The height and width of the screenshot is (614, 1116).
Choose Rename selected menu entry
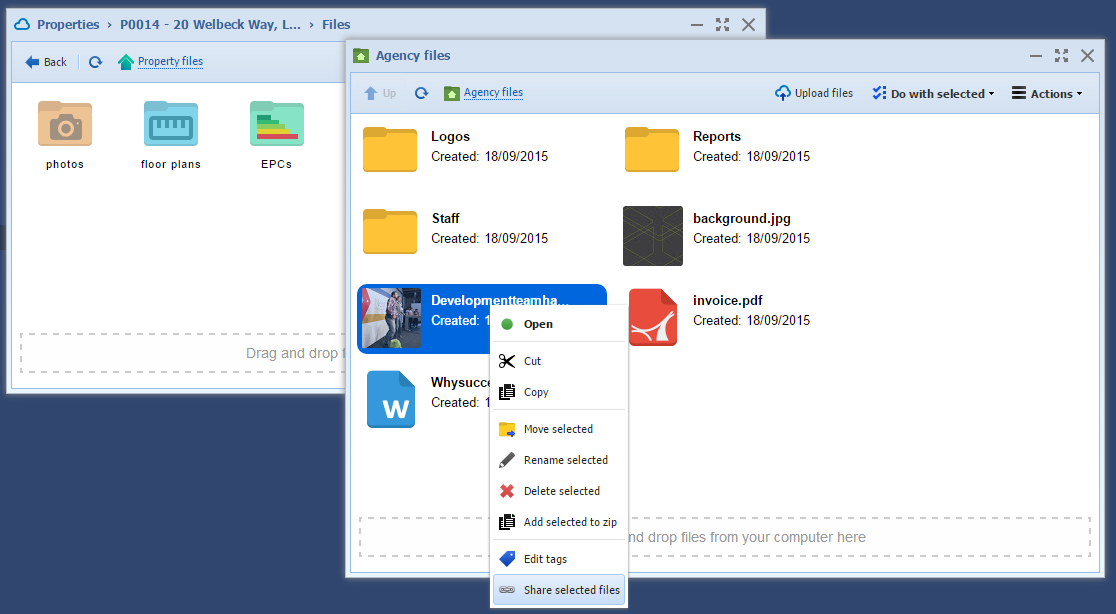tap(565, 460)
